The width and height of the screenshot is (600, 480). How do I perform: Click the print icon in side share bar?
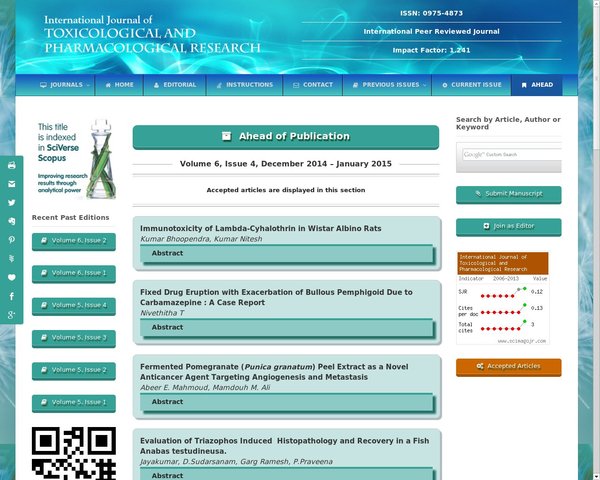(12, 165)
